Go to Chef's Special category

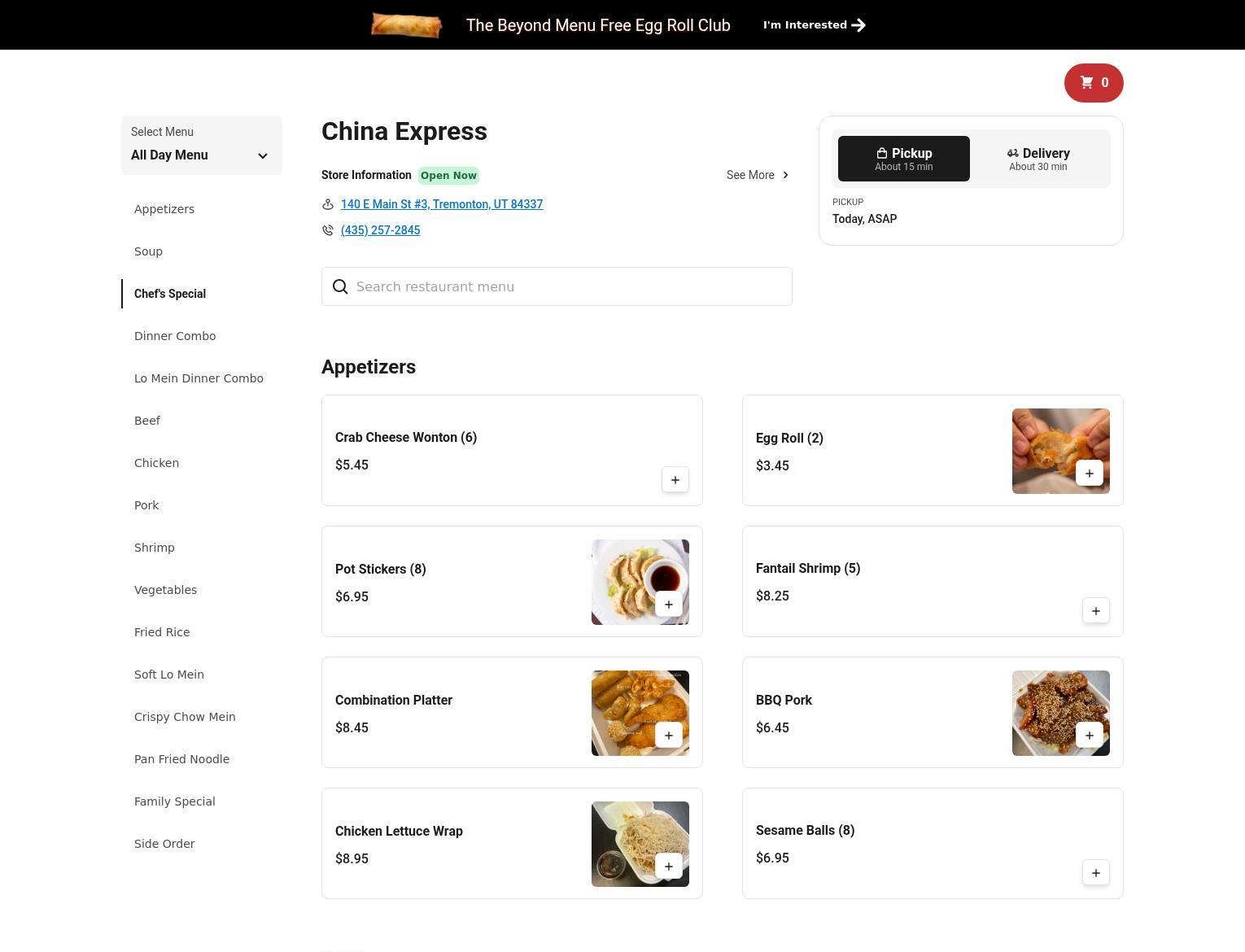pyautogui.click(x=170, y=294)
